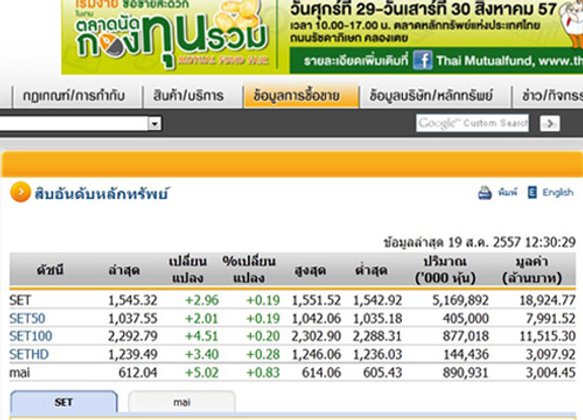Open the SET50 index link

tap(27, 319)
